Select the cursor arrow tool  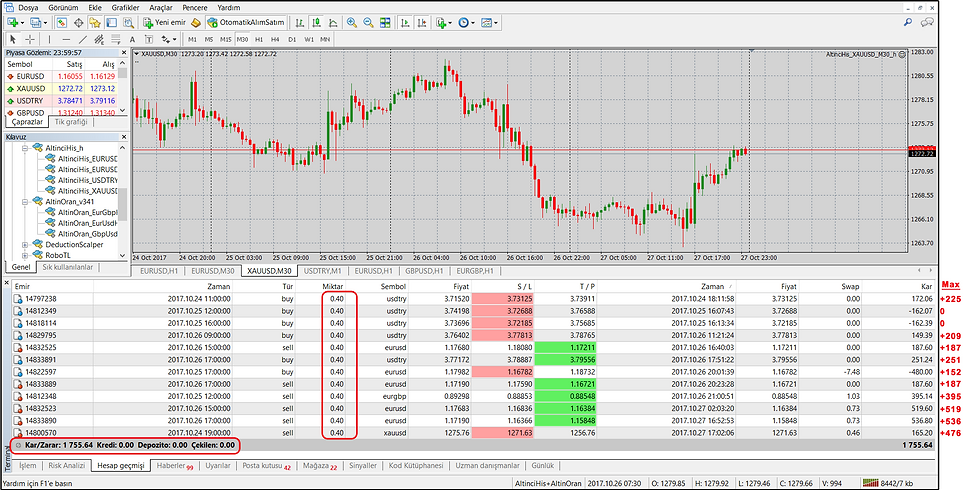click(x=14, y=39)
